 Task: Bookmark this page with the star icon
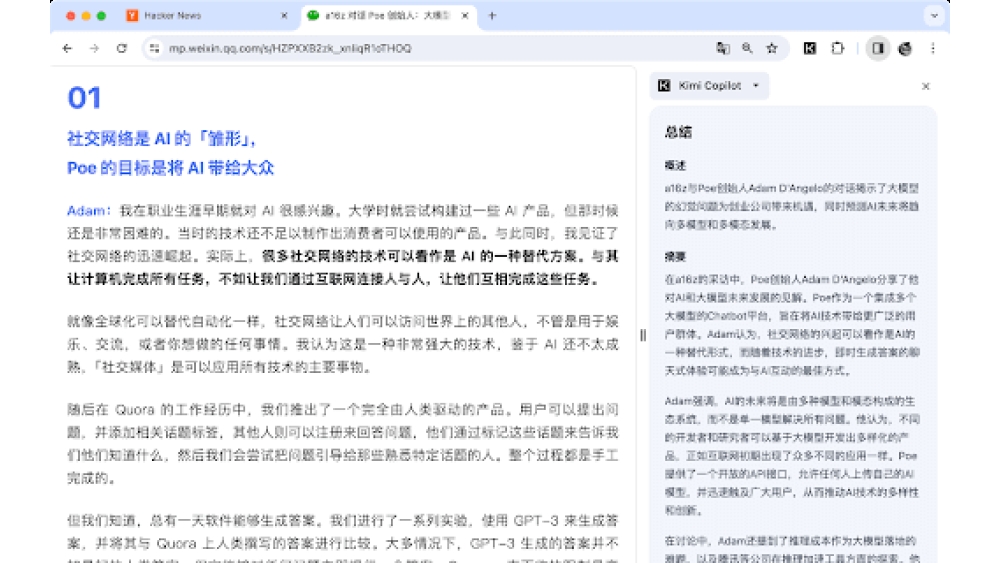coord(772,48)
